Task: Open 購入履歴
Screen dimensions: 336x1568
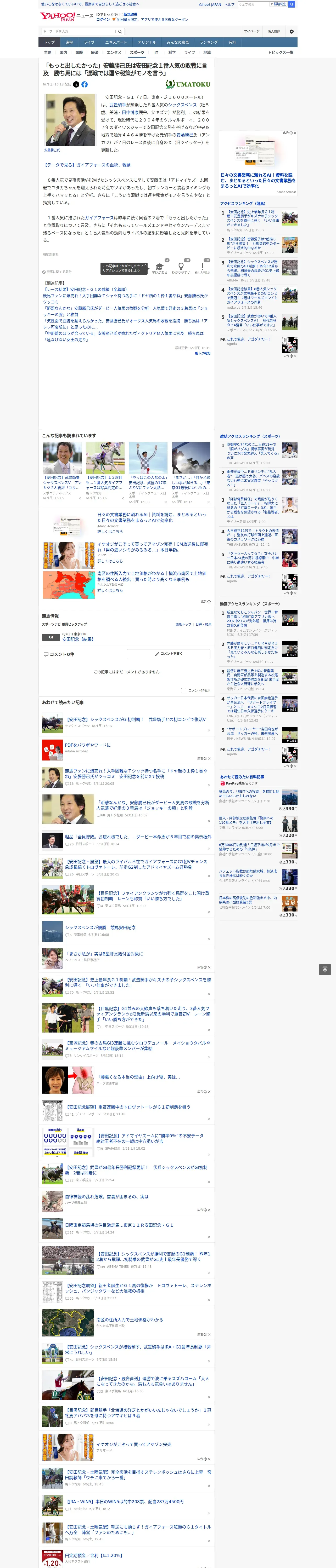Action: 274,32
